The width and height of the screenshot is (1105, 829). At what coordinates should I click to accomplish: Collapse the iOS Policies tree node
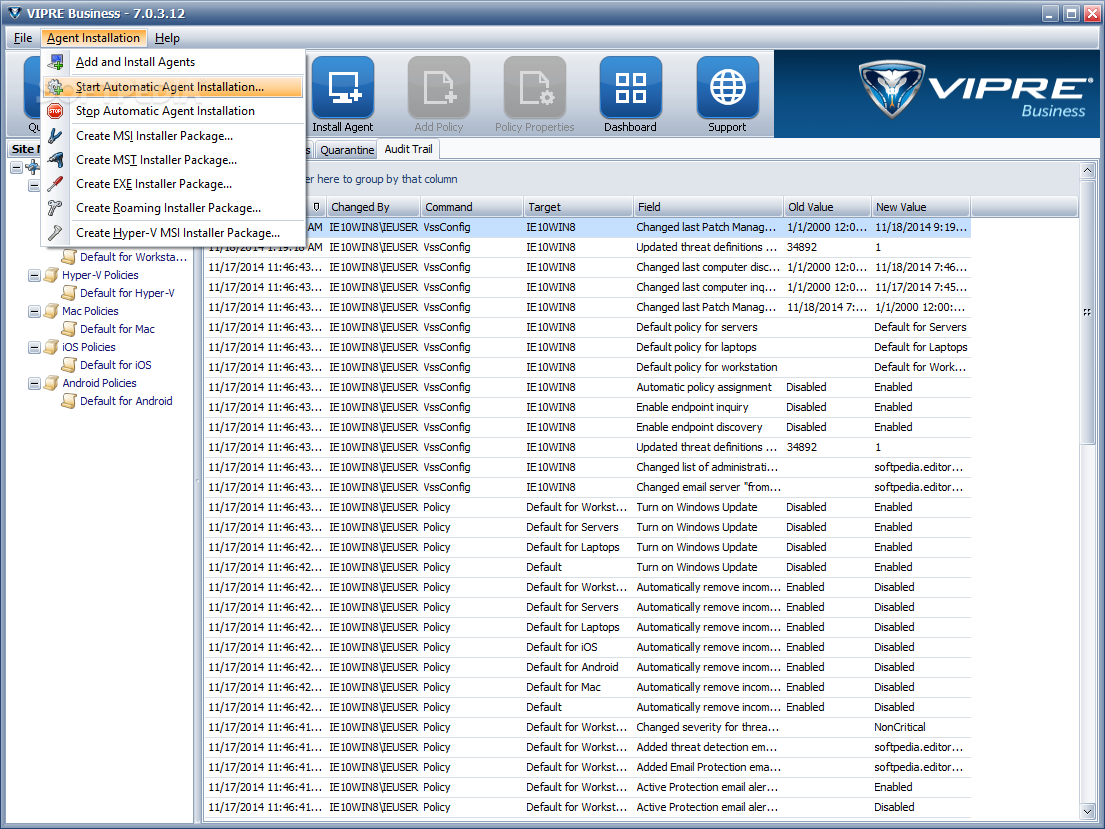tap(34, 348)
